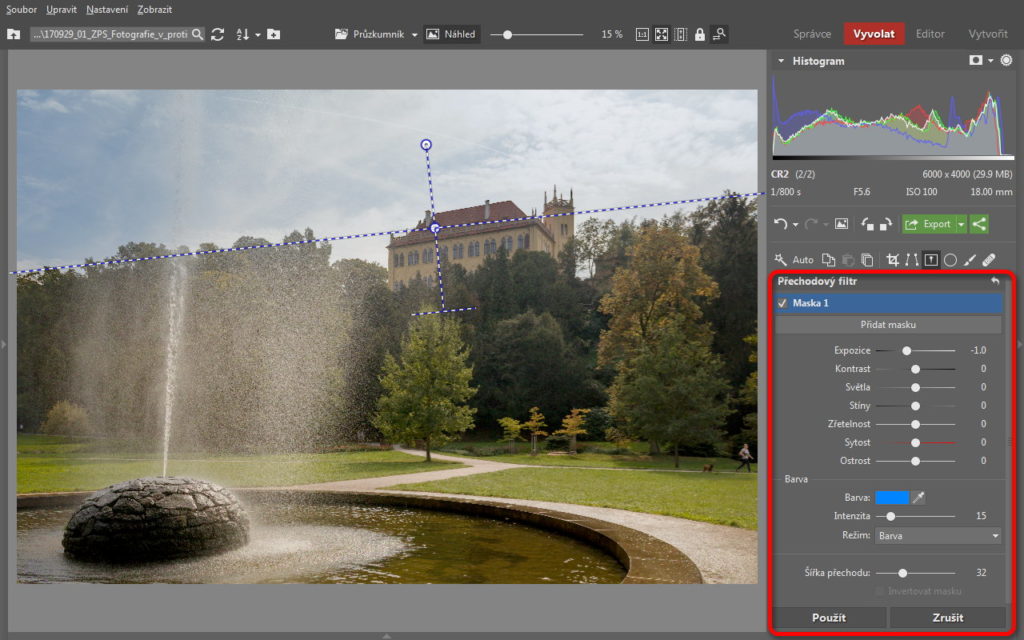Select the Filter brush tool
The width and height of the screenshot is (1024, 640).
pyautogui.click(x=970, y=259)
